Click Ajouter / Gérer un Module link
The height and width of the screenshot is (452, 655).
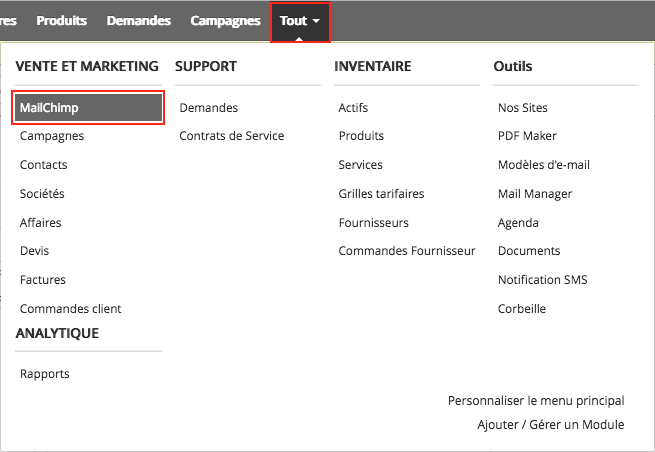pos(551,425)
